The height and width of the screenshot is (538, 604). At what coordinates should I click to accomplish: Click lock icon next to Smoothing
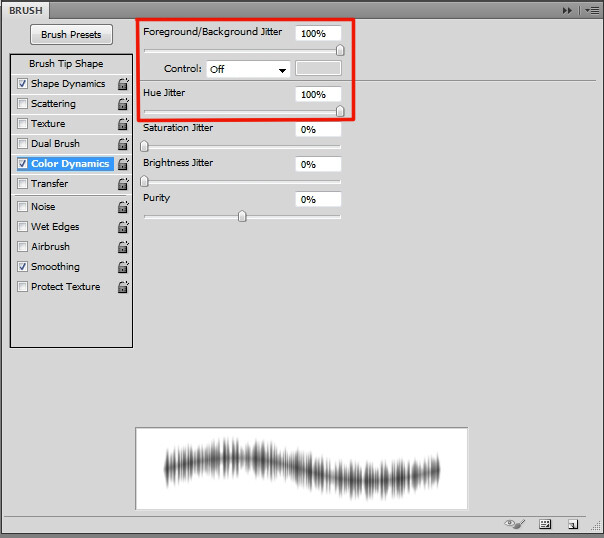[123, 267]
